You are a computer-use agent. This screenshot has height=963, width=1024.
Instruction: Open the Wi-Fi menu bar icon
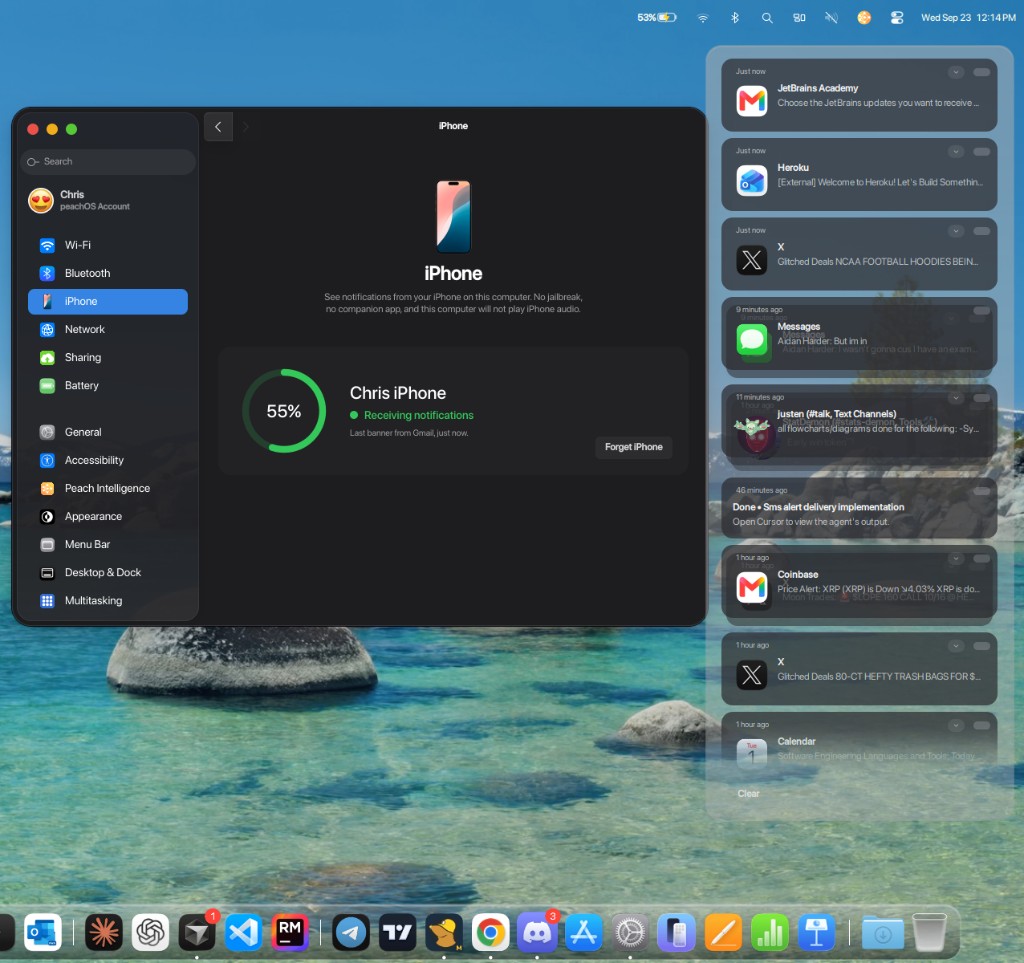(x=703, y=18)
